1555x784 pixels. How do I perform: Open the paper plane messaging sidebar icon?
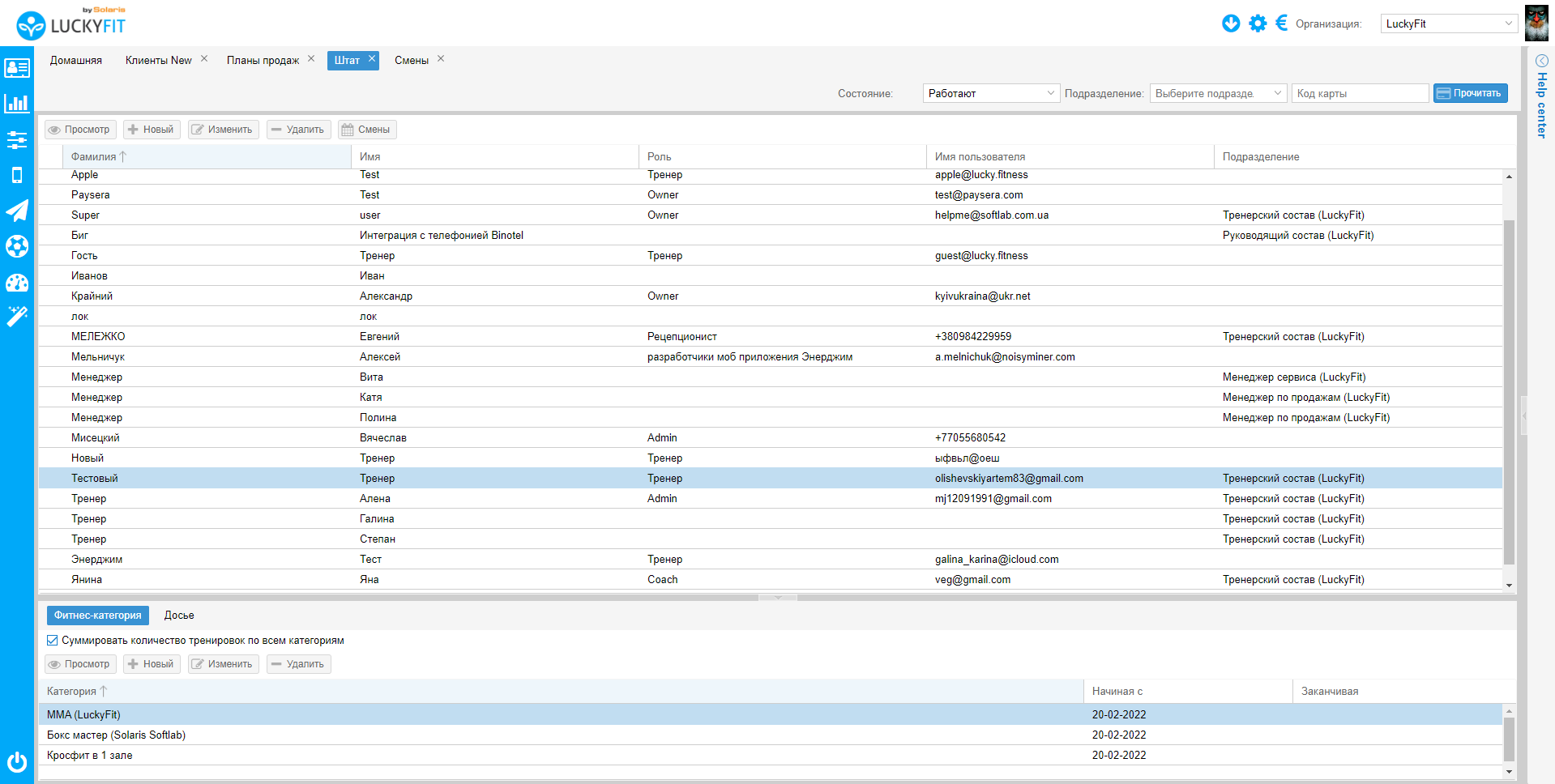tap(17, 211)
